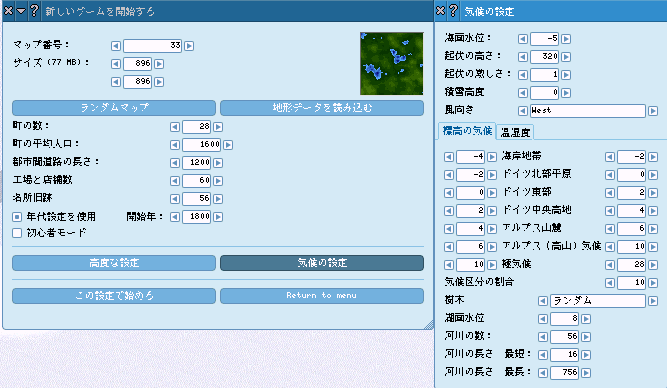Increase 海面水位 sea level
Viewport: 667px width, 388px height.
click(x=566, y=39)
